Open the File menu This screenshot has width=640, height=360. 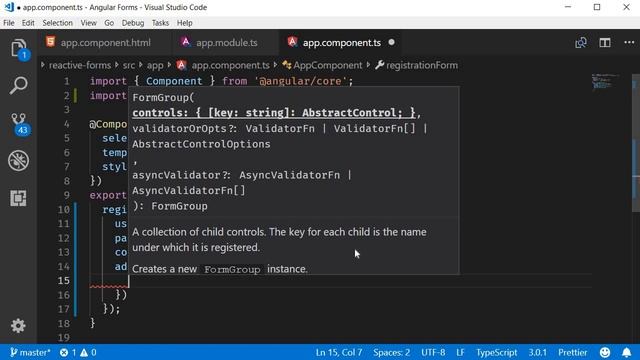(9, 23)
